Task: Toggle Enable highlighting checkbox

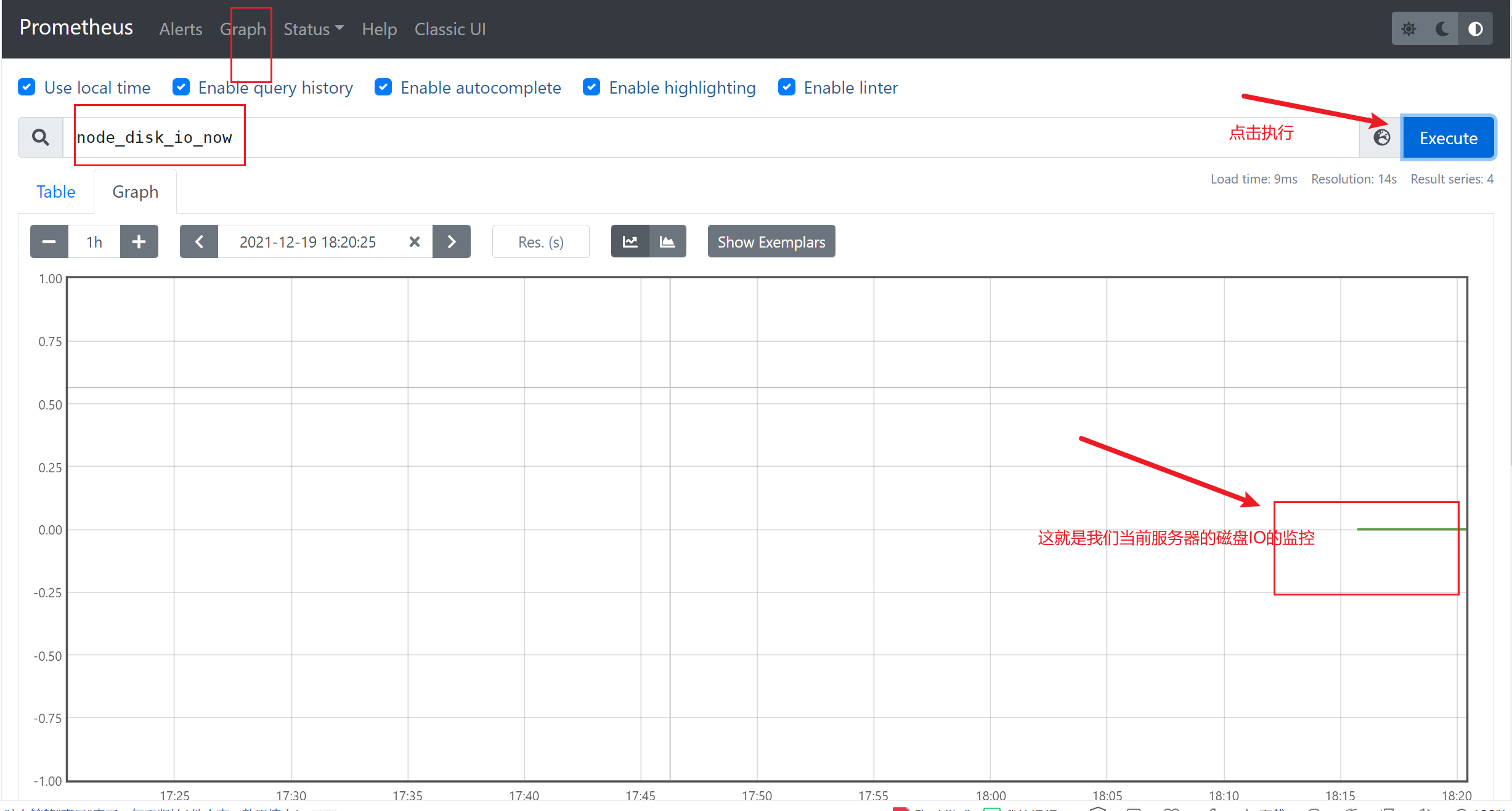Action: click(591, 87)
